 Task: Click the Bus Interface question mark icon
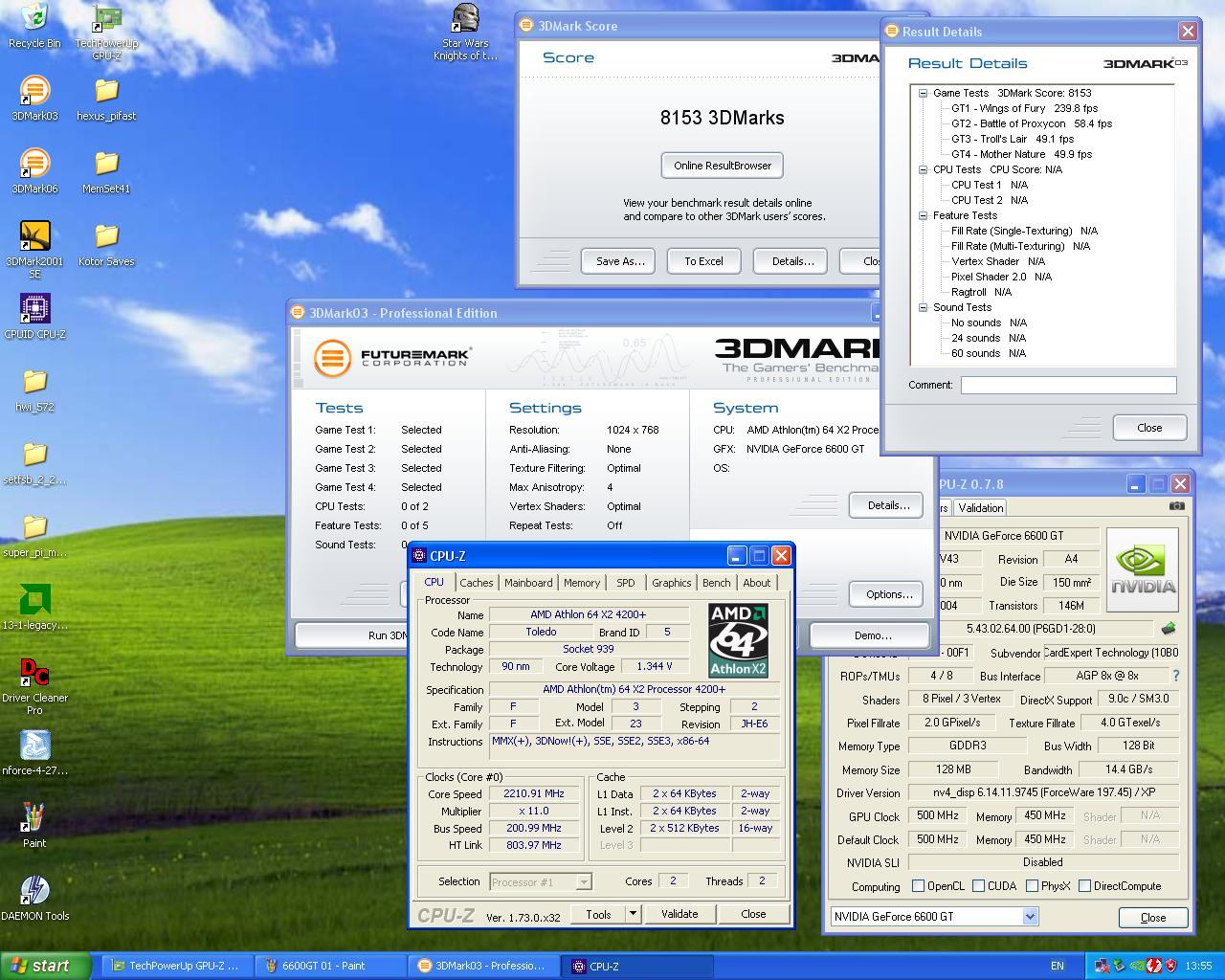[1176, 676]
